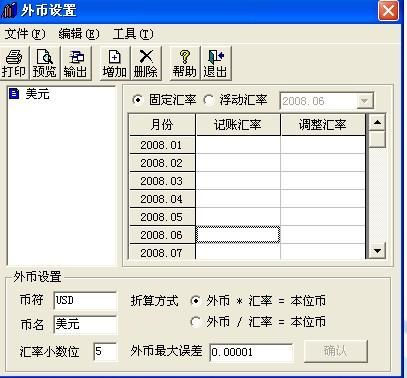The image size is (407, 378).
Task: Click the 2008.05 row header
Action: coord(162,217)
